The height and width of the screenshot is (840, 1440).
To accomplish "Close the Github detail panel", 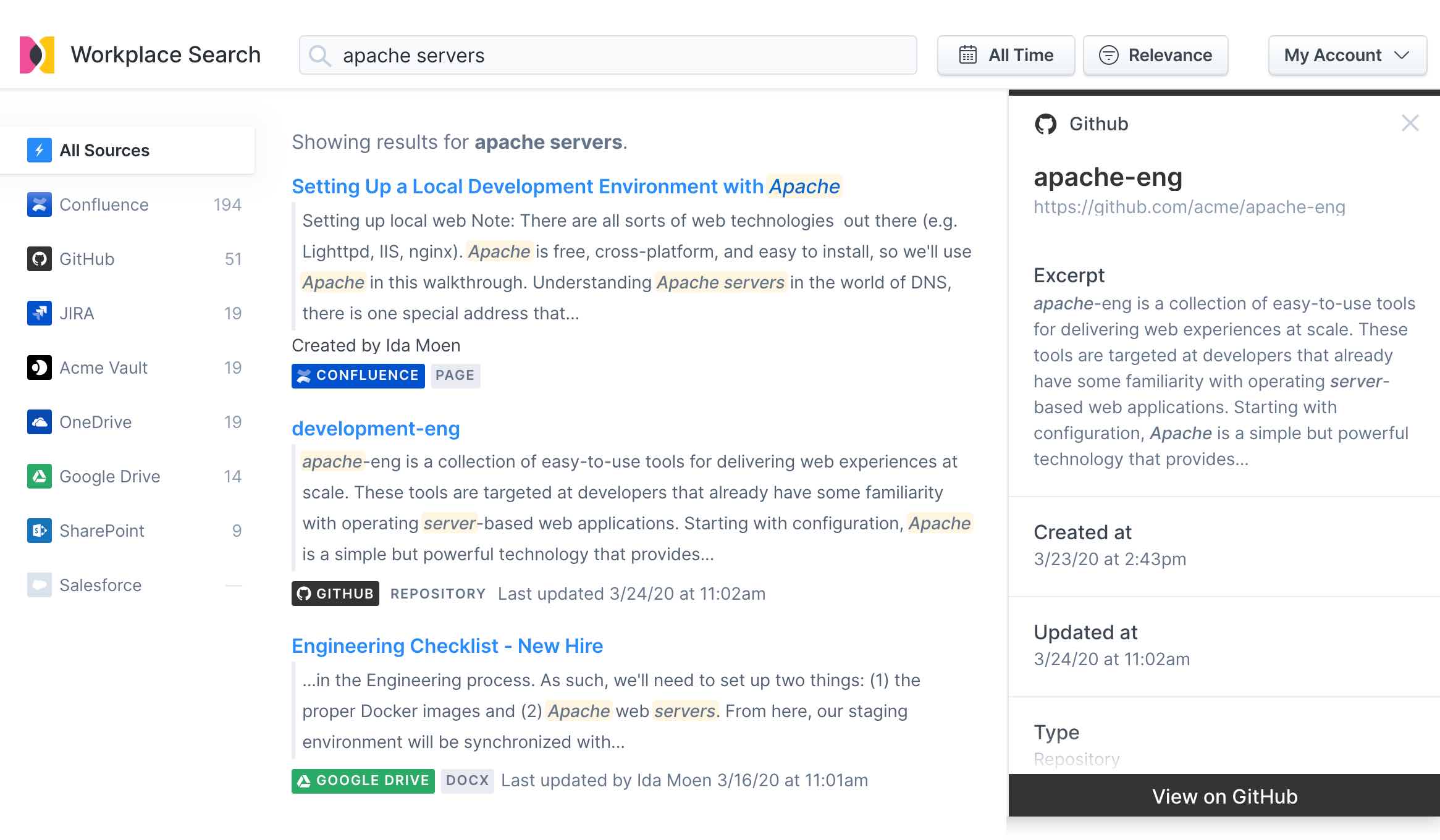I will point(1410,123).
